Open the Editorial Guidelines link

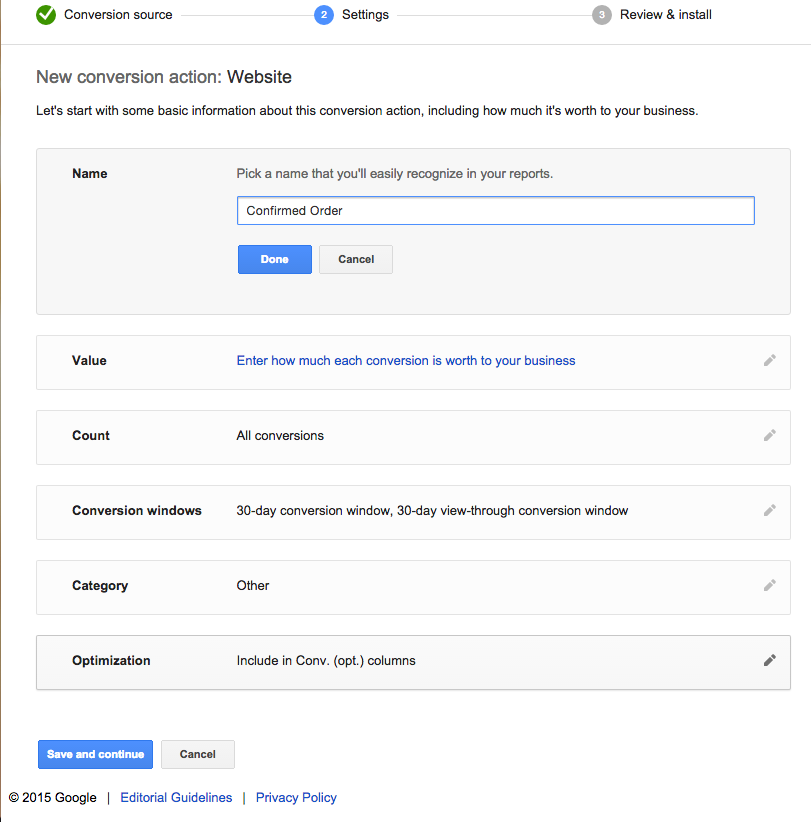pos(176,797)
